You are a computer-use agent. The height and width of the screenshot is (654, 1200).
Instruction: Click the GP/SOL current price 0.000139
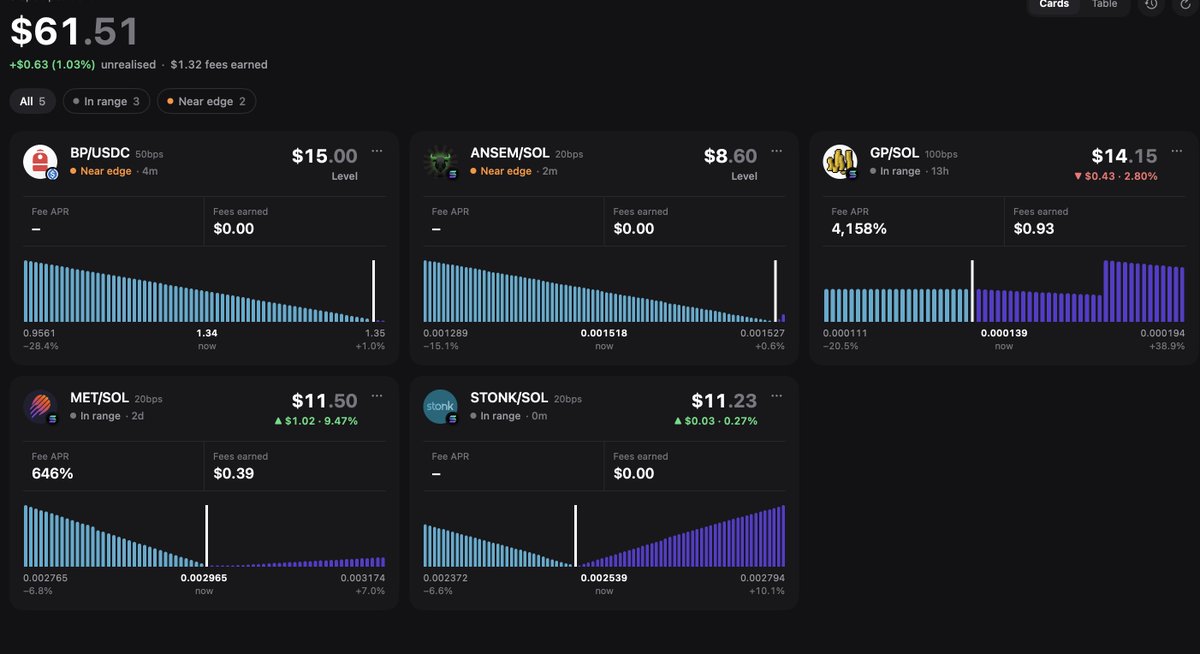coord(1004,333)
